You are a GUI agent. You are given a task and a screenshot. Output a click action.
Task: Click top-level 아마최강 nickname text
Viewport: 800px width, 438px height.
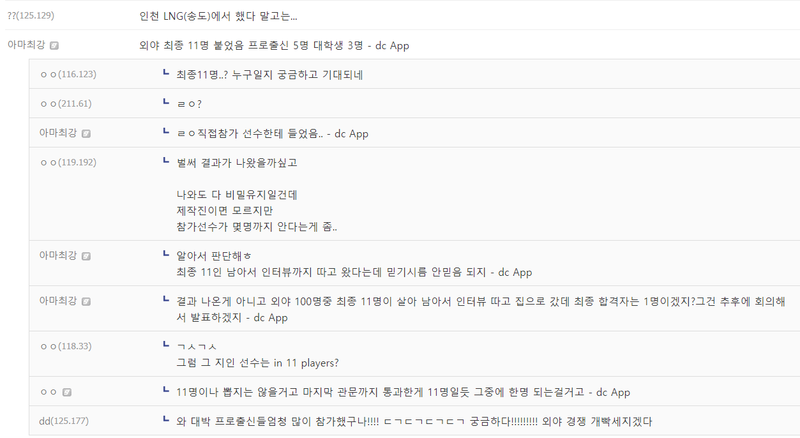pyautogui.click(x=26, y=46)
